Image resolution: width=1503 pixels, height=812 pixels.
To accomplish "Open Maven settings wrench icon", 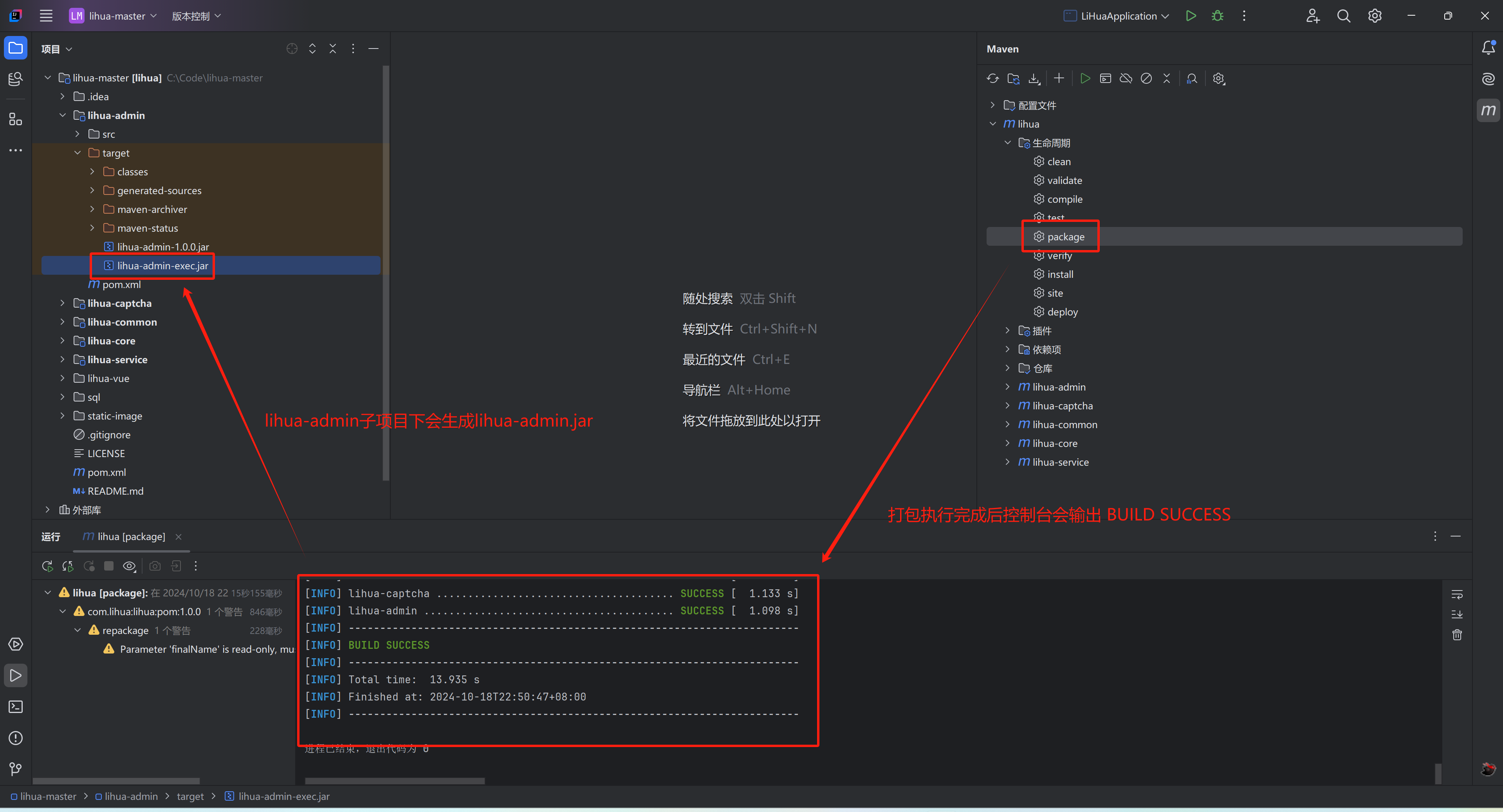I will pyautogui.click(x=1218, y=79).
